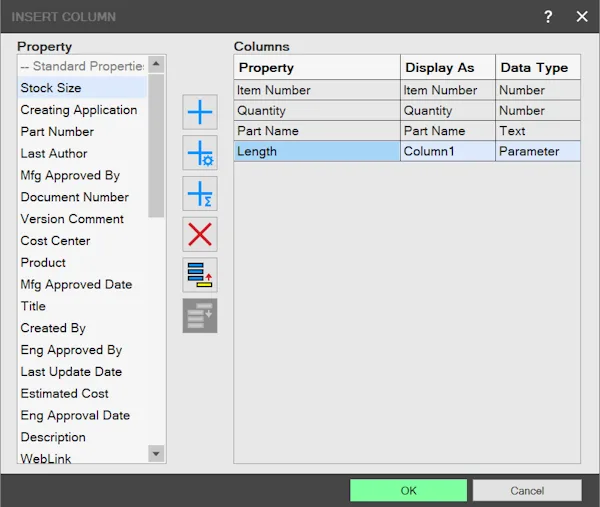Select Stock Size property

51,88
